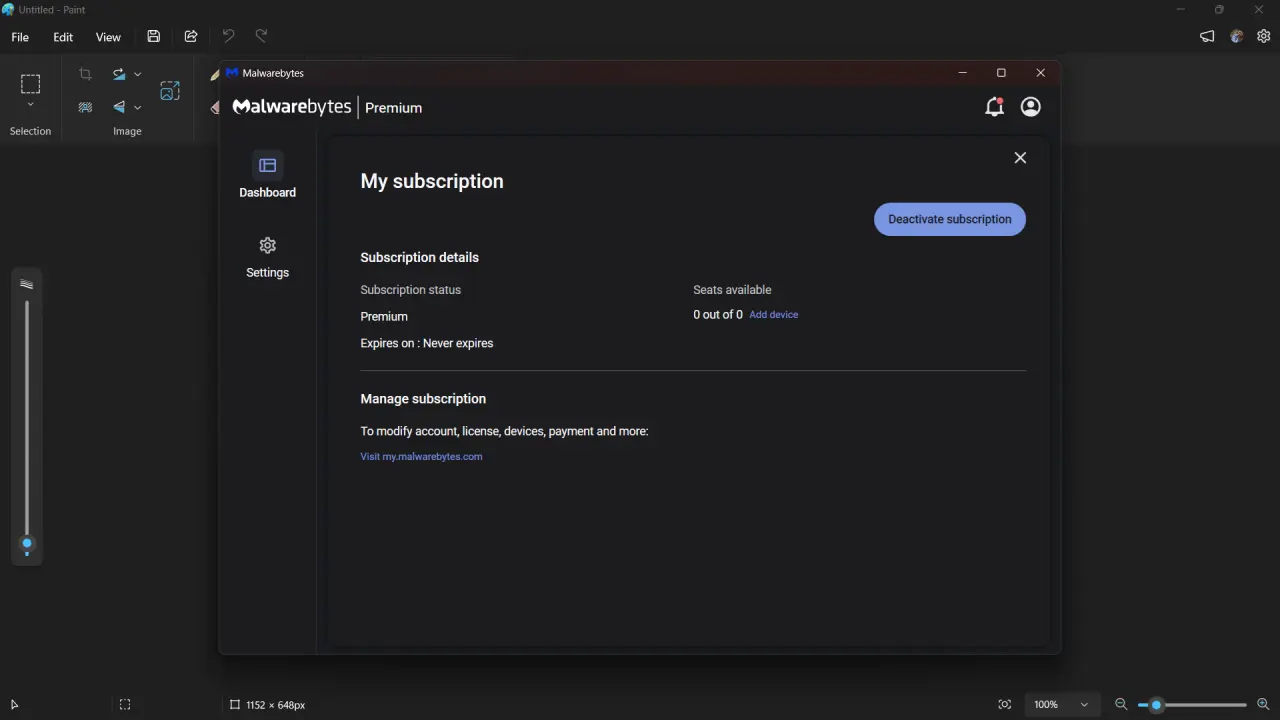The height and width of the screenshot is (720, 1280).
Task: Expand the Selection options chevron
Action: pyautogui.click(x=30, y=105)
